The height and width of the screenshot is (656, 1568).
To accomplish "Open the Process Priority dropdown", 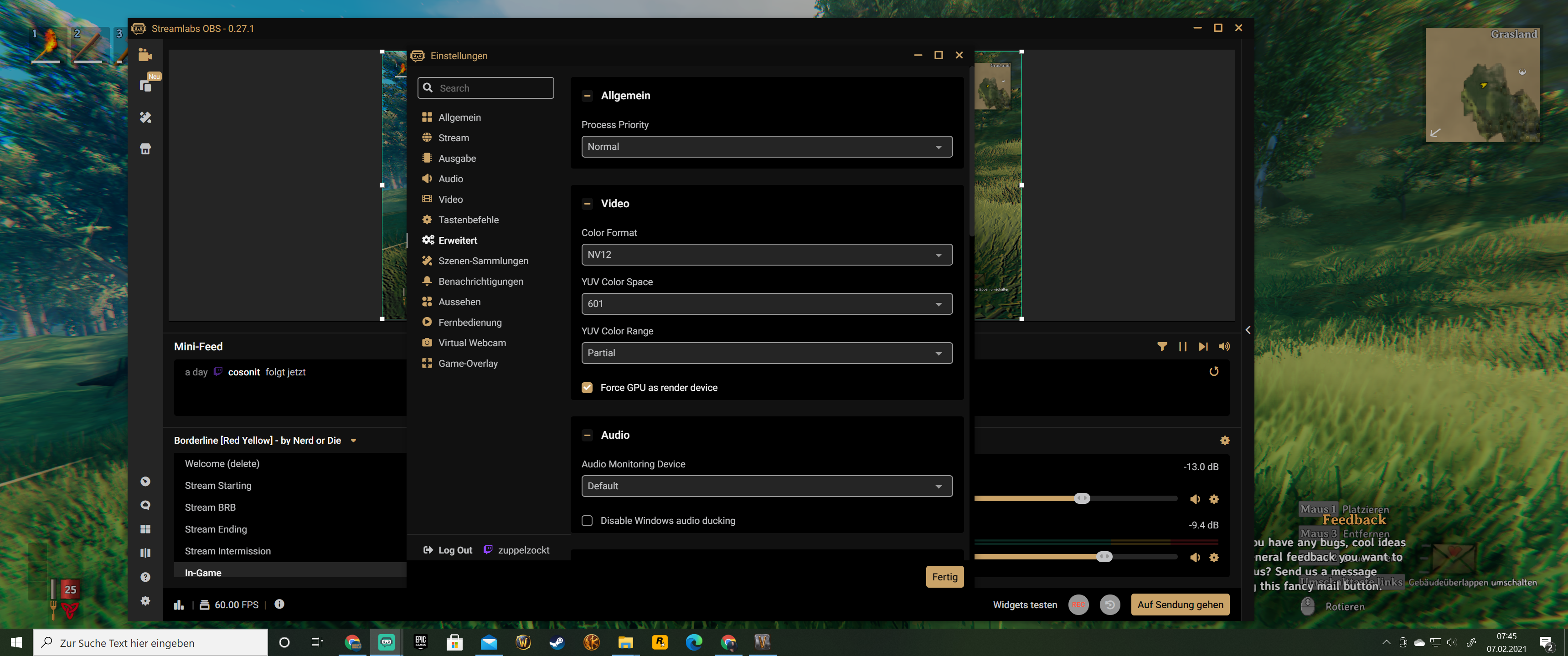I will click(x=766, y=147).
